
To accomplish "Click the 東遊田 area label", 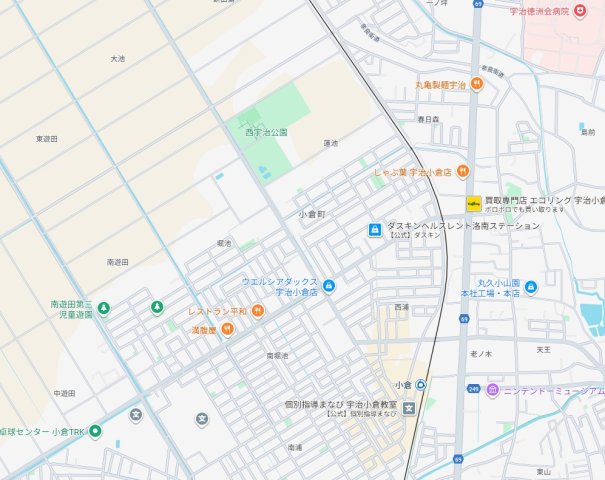I will tap(47, 139).
